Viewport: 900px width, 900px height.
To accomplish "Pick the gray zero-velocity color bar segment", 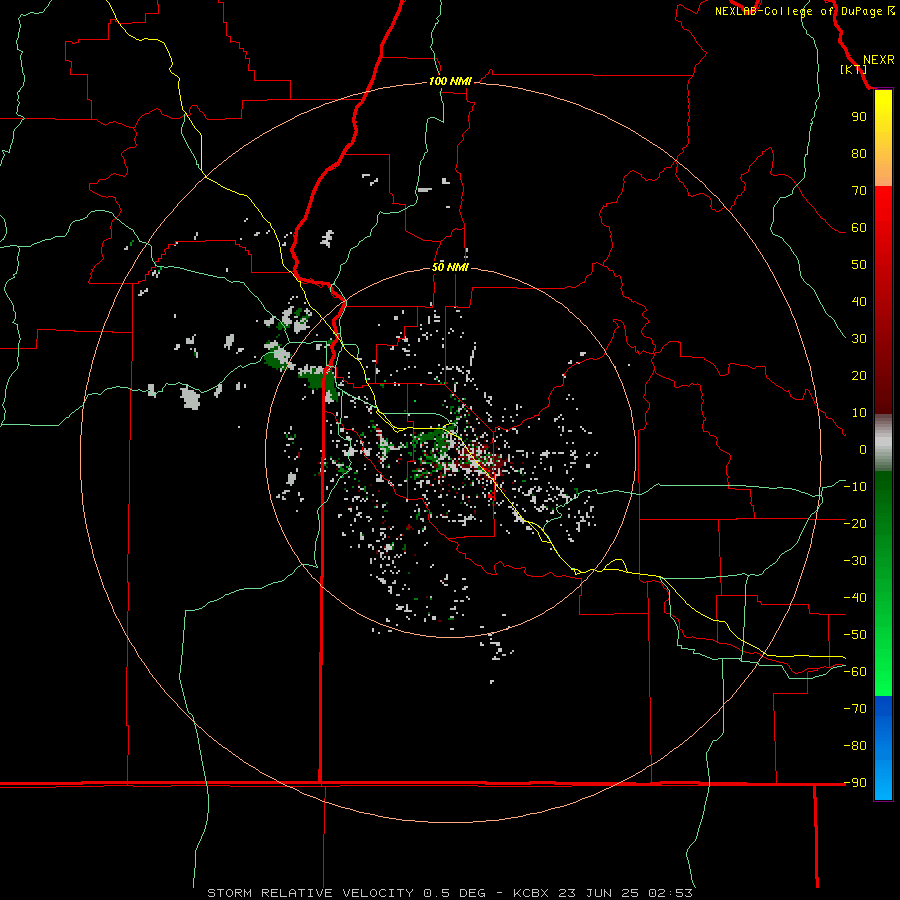I will [883, 443].
